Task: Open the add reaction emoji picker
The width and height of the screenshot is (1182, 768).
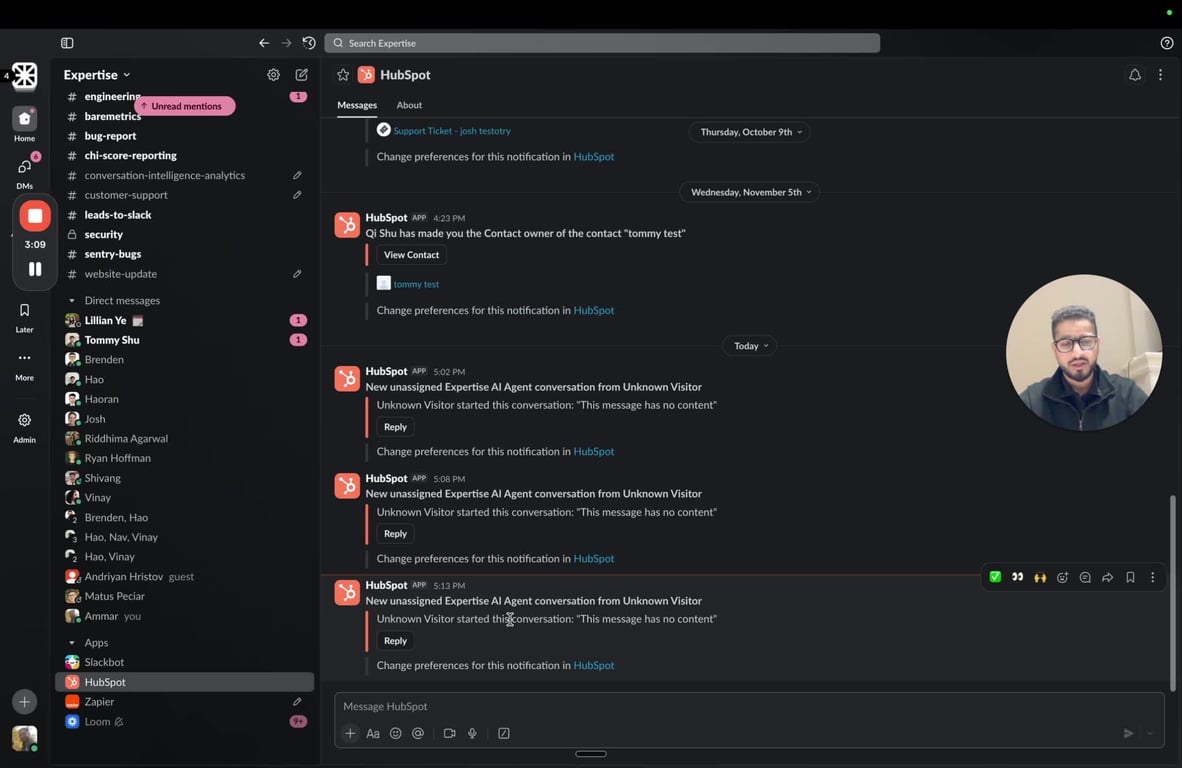Action: (x=1062, y=577)
